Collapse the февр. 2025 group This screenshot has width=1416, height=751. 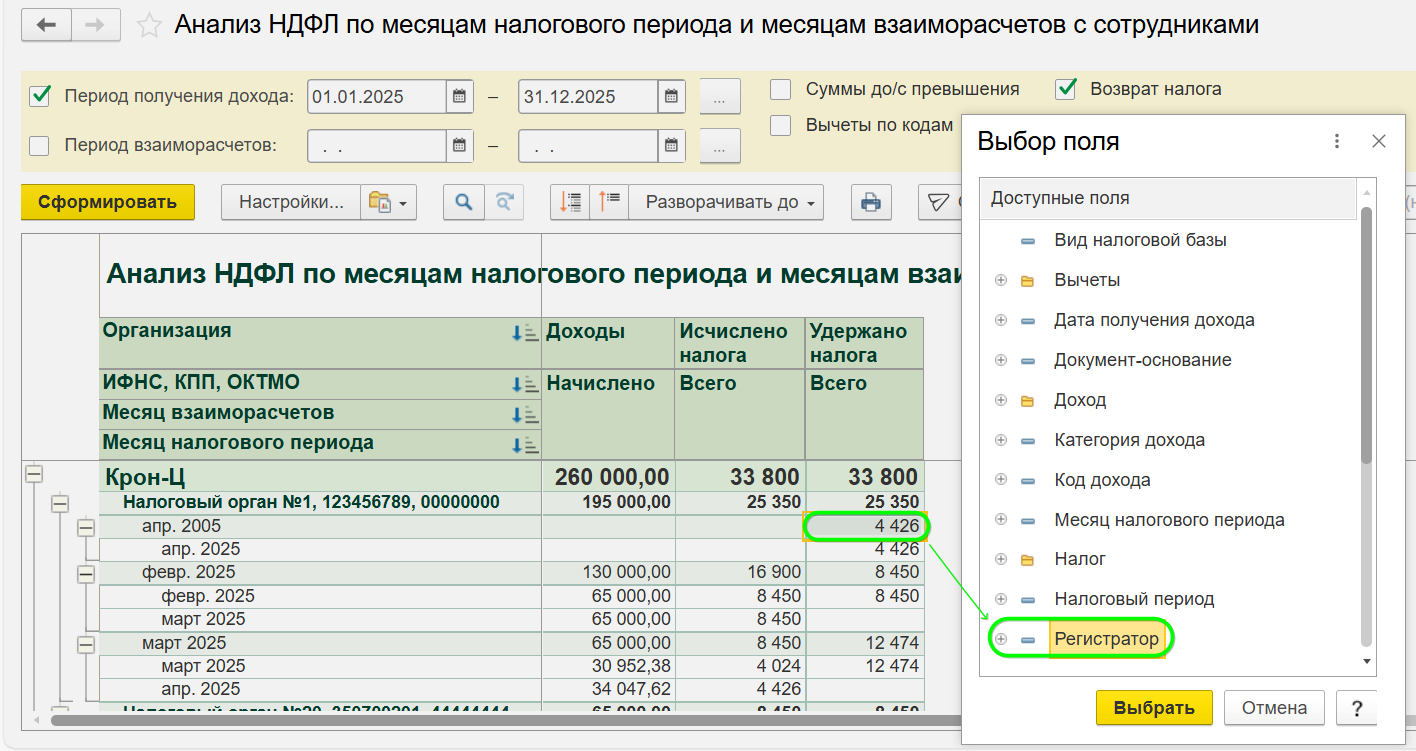tap(86, 574)
